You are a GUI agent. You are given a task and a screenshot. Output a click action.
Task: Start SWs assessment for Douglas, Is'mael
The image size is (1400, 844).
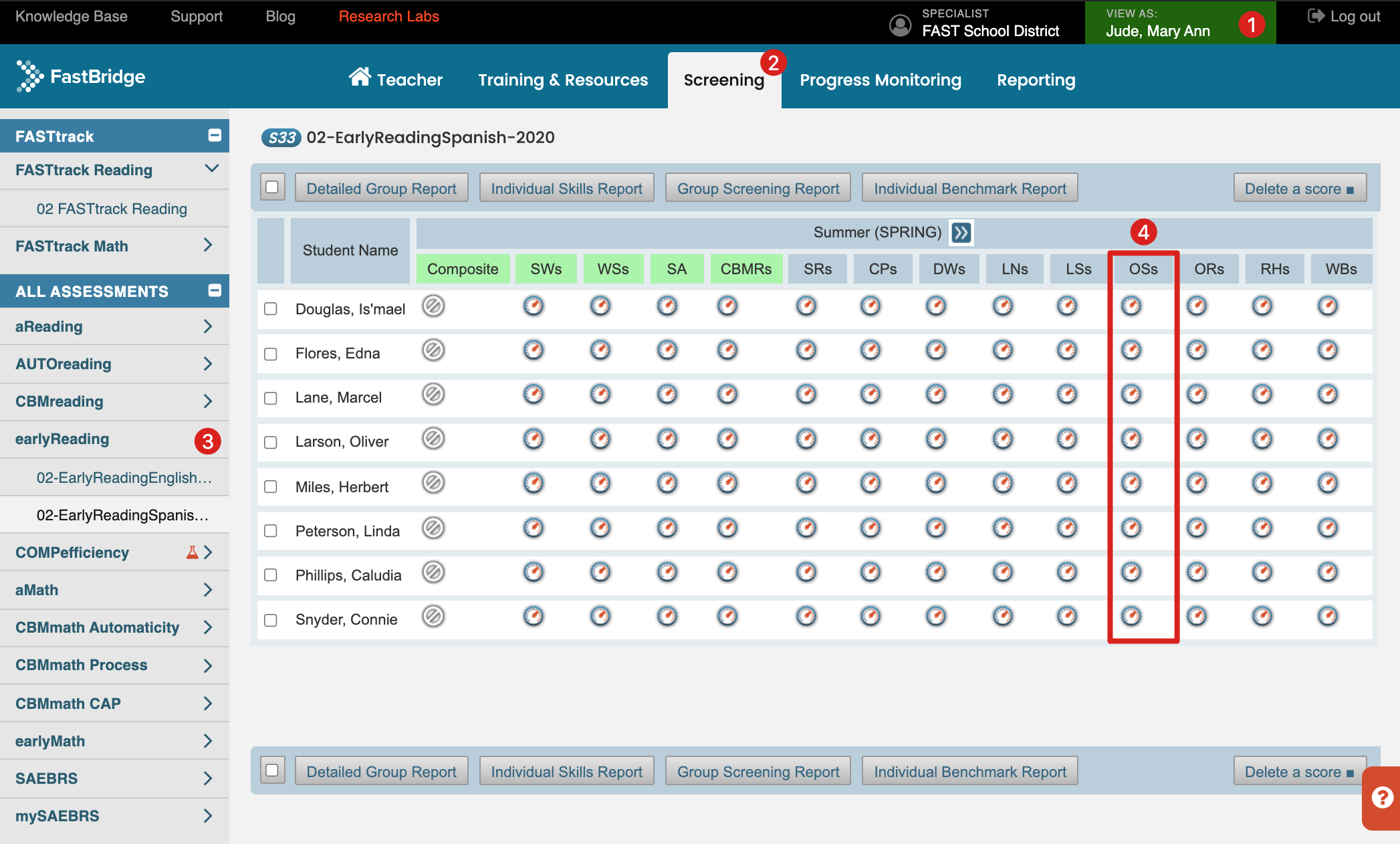click(x=534, y=306)
